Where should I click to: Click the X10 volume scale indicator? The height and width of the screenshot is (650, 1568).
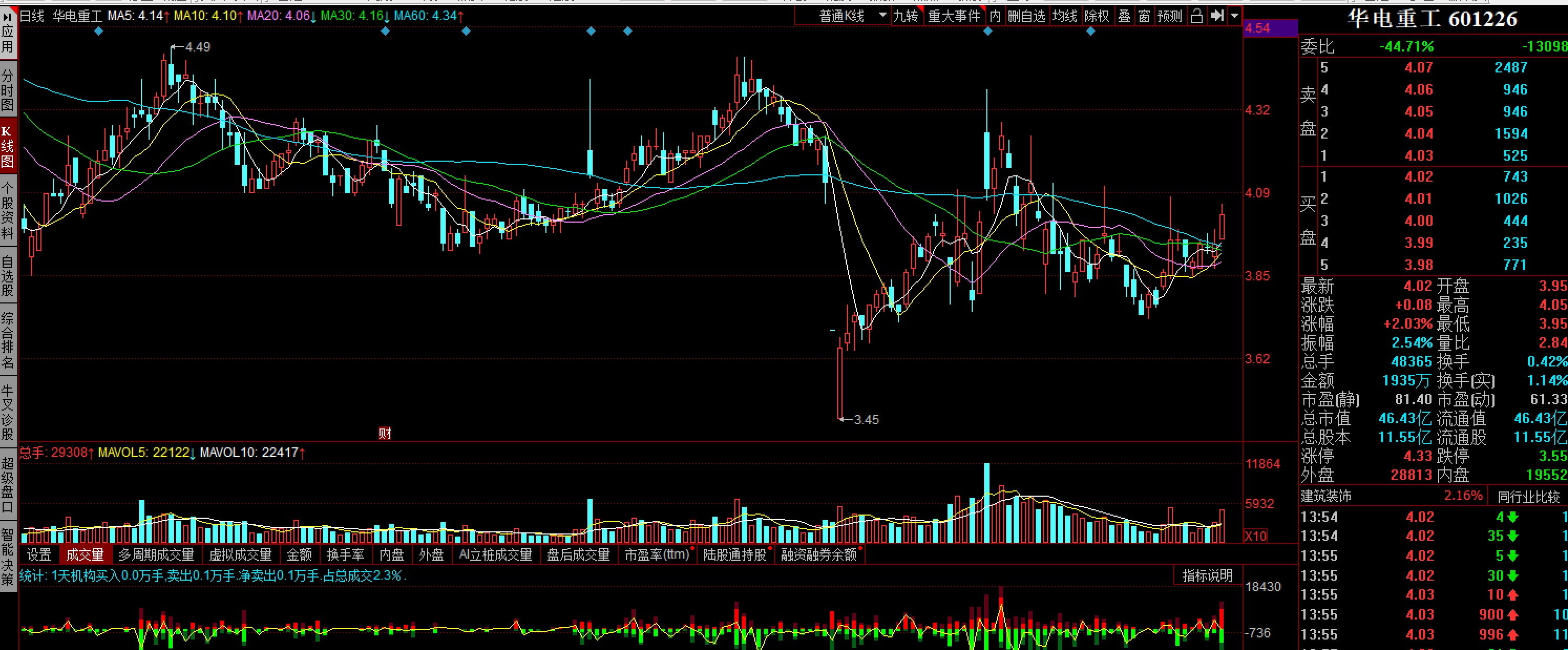pyautogui.click(x=1256, y=536)
